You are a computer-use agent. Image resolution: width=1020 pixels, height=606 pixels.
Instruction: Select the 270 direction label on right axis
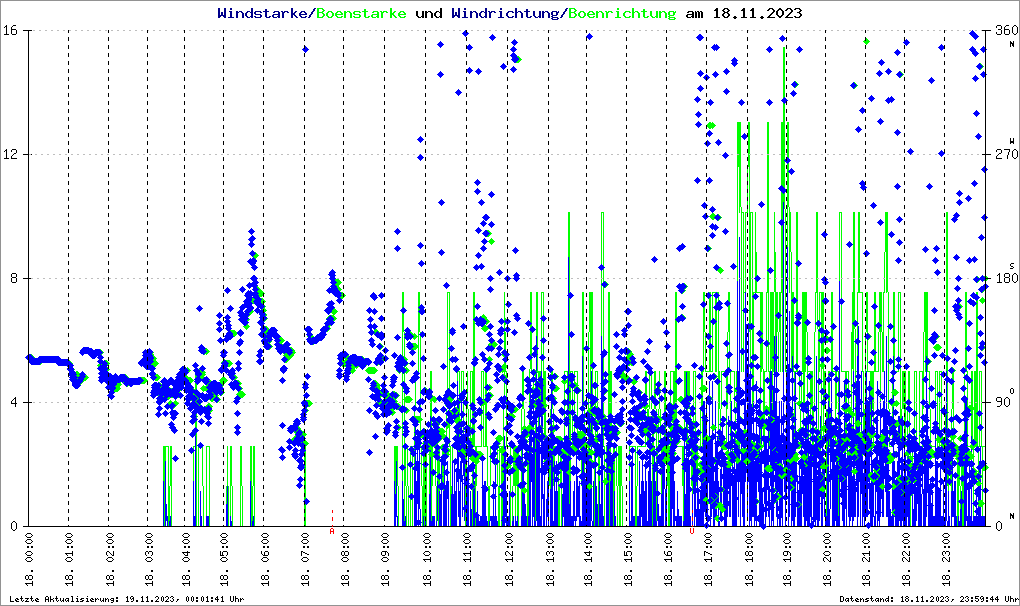(x=1006, y=155)
